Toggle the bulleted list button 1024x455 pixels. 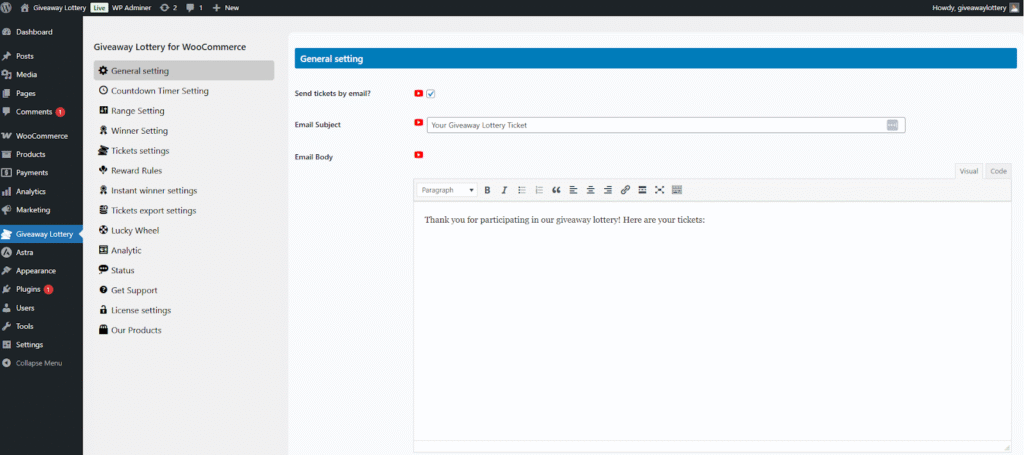(522, 190)
